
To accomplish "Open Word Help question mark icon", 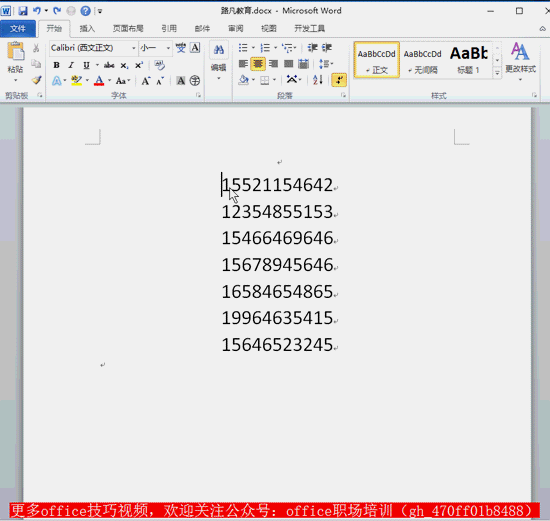I will click(x=85, y=11).
